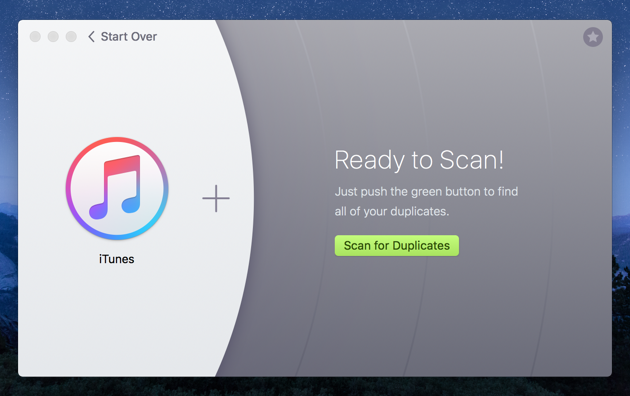This screenshot has height=396, width=630.
Task: Close the window with the first traffic light
Action: click(35, 37)
